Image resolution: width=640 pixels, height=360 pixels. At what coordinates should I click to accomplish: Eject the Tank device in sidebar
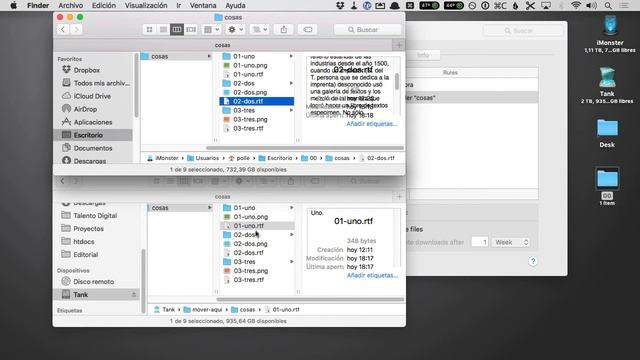(x=134, y=294)
